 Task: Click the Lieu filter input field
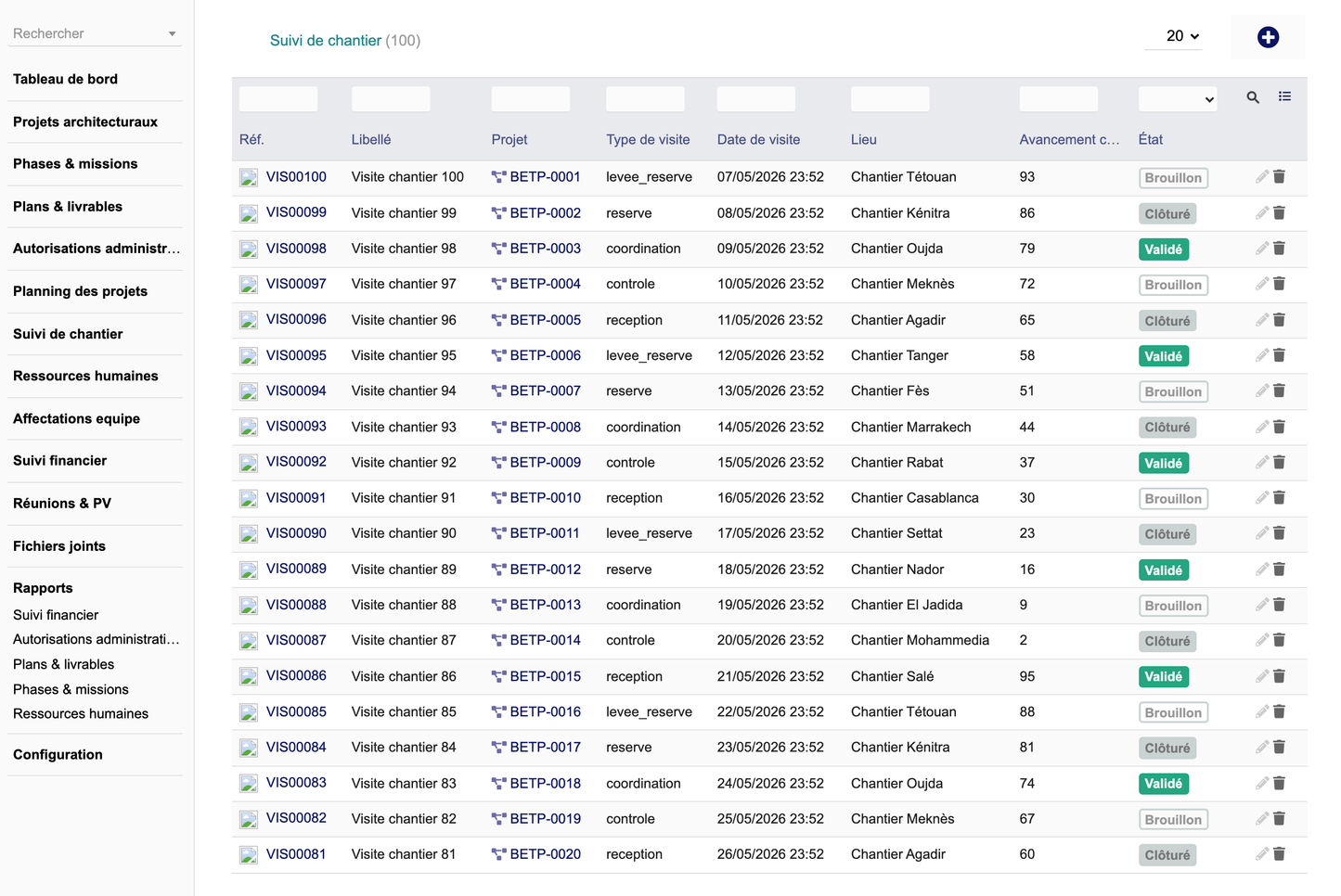[890, 99]
